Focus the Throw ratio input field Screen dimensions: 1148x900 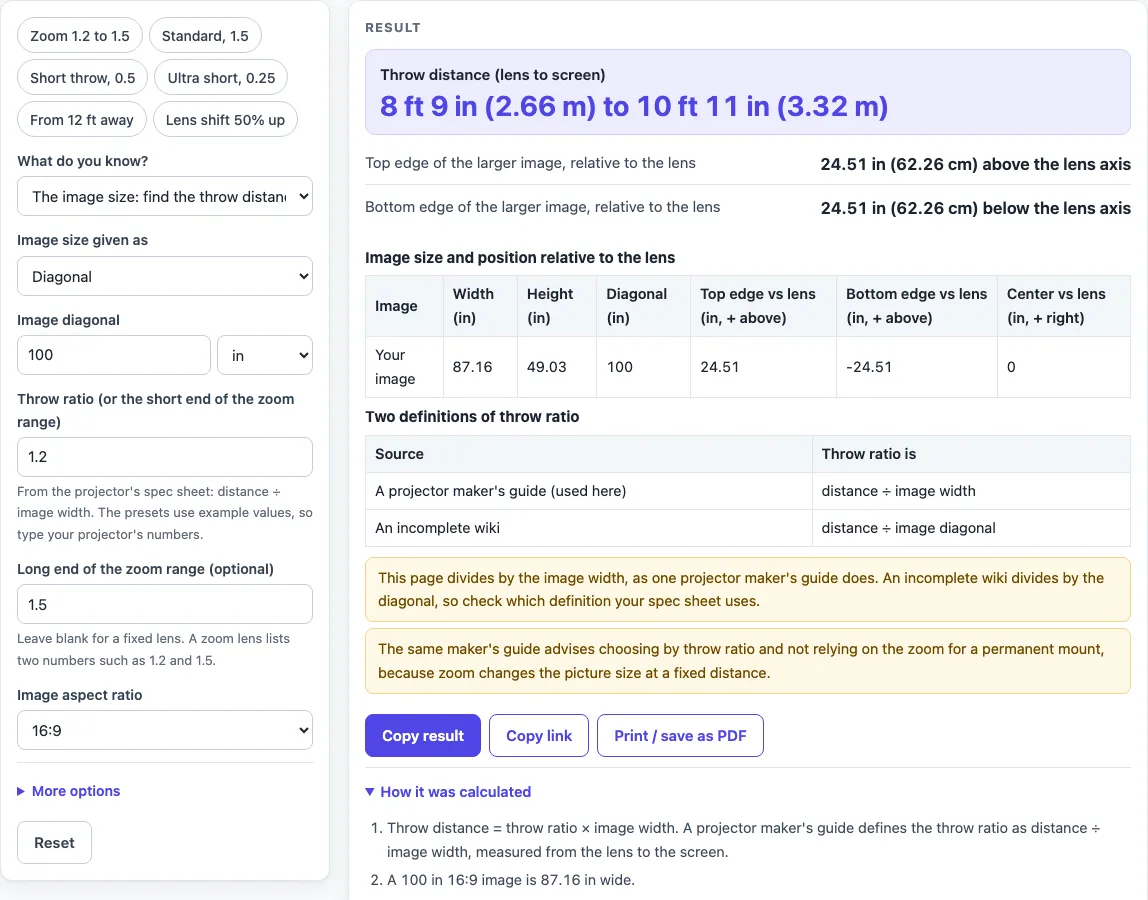tap(165, 457)
